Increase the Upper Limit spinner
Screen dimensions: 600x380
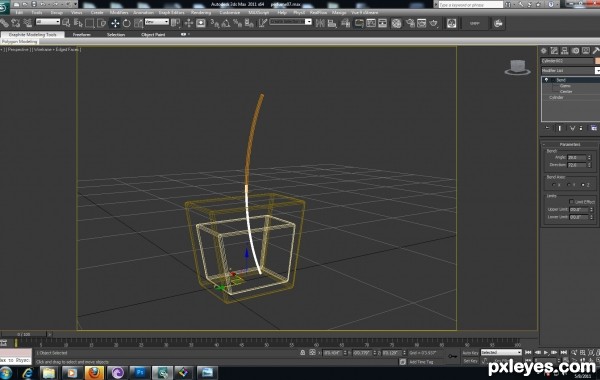coord(592,208)
